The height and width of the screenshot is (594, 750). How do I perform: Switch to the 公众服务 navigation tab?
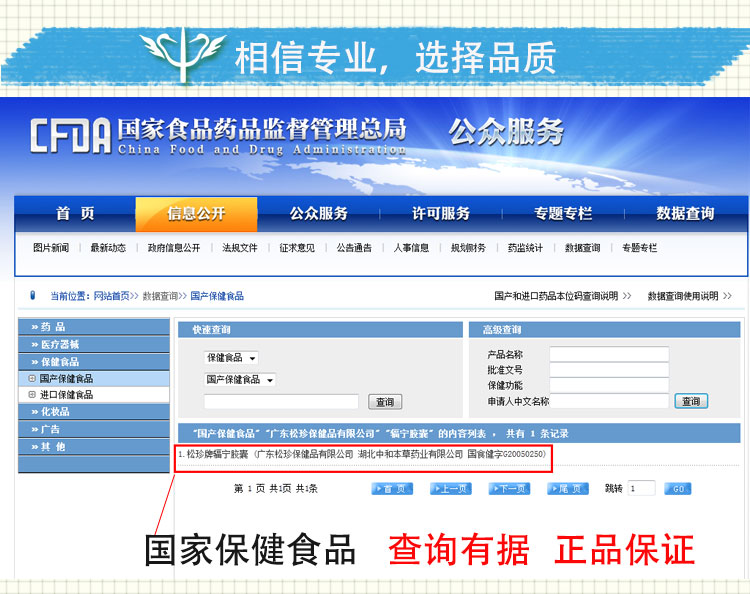[x=318, y=214]
